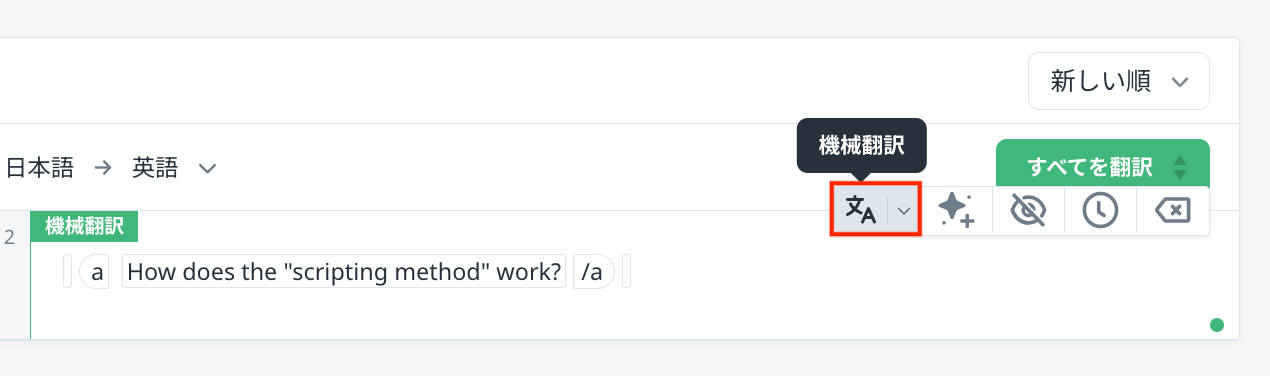The height and width of the screenshot is (376, 1270).
Task: Click the machine translation icon
Action: coord(861,209)
